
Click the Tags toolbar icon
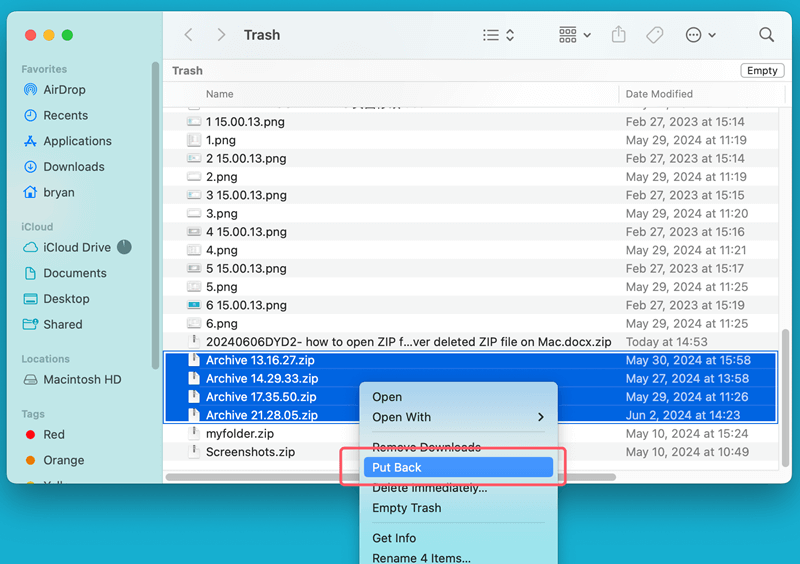click(654, 35)
